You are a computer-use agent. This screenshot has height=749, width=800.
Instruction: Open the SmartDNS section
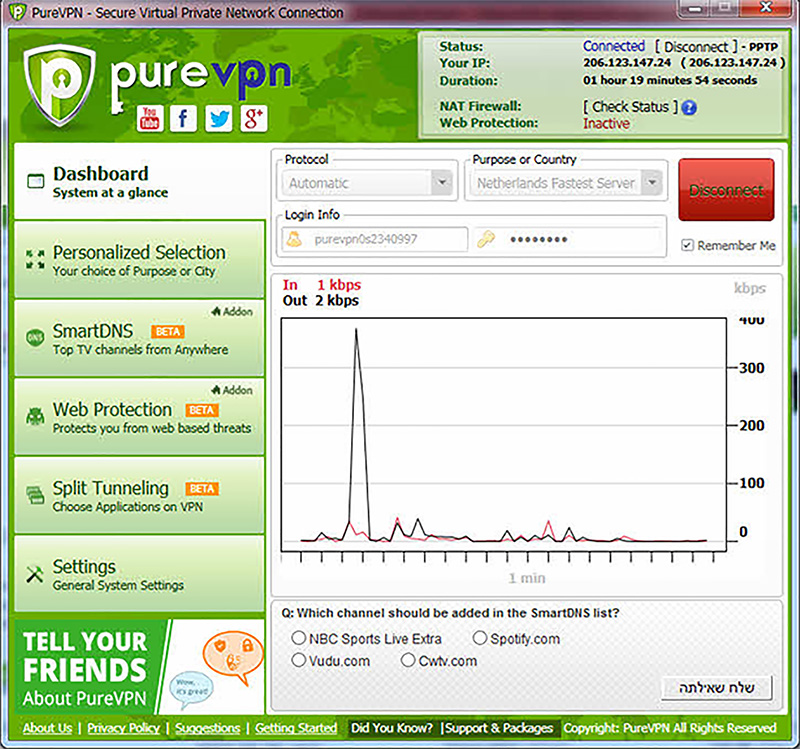point(140,338)
